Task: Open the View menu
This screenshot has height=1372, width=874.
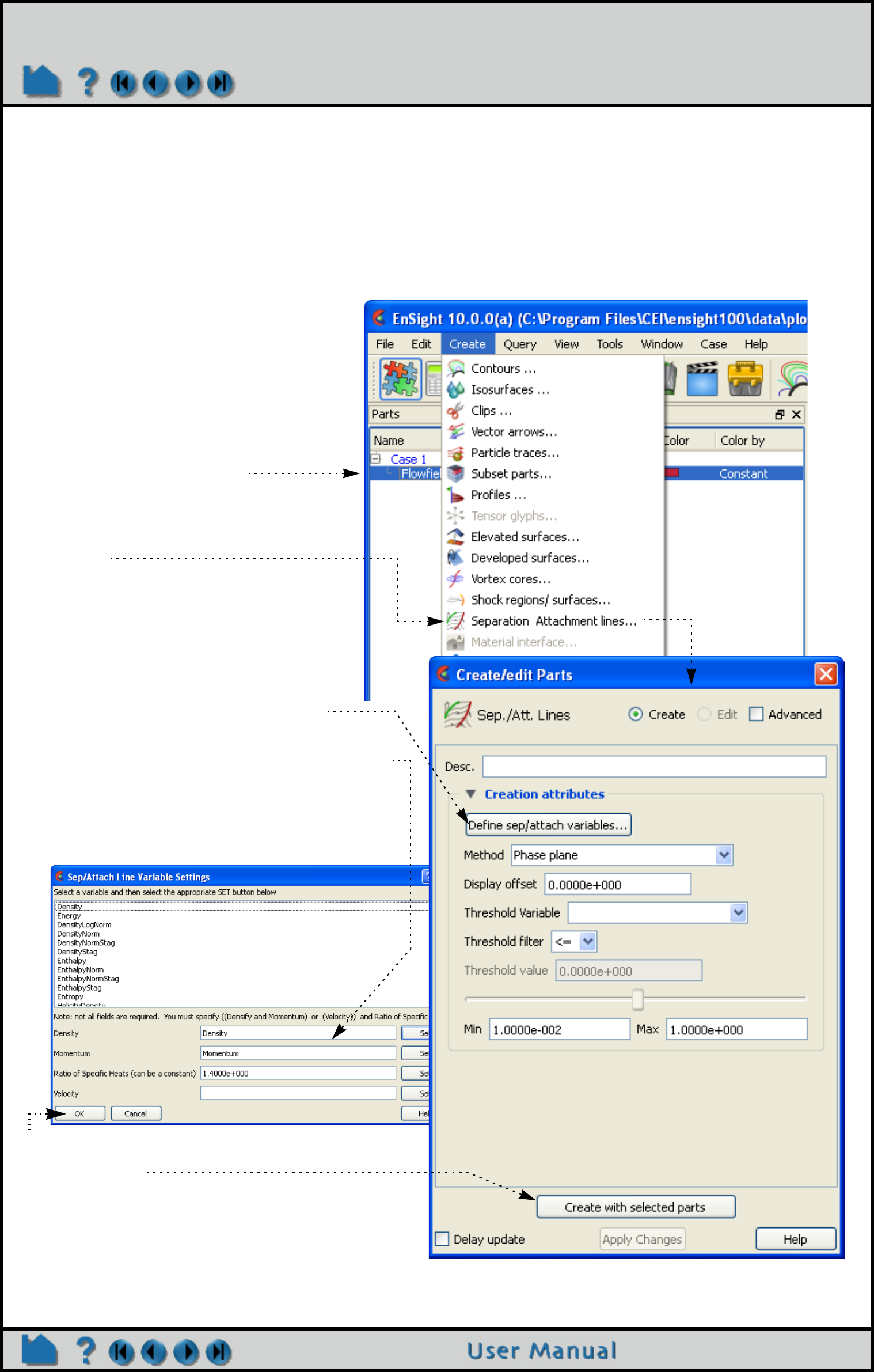Action: tap(567, 344)
